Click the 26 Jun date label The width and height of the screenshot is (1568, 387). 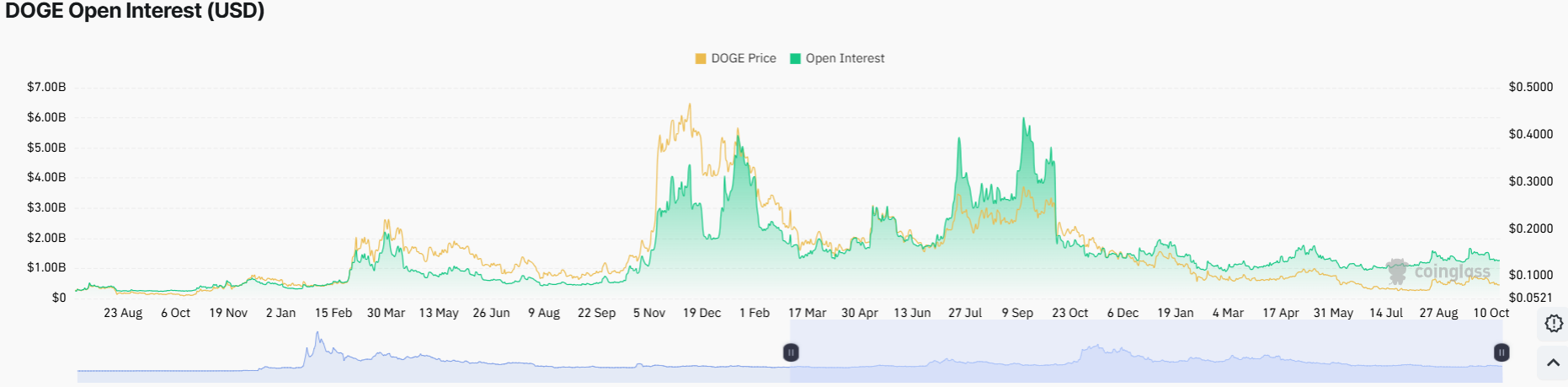coord(492,313)
